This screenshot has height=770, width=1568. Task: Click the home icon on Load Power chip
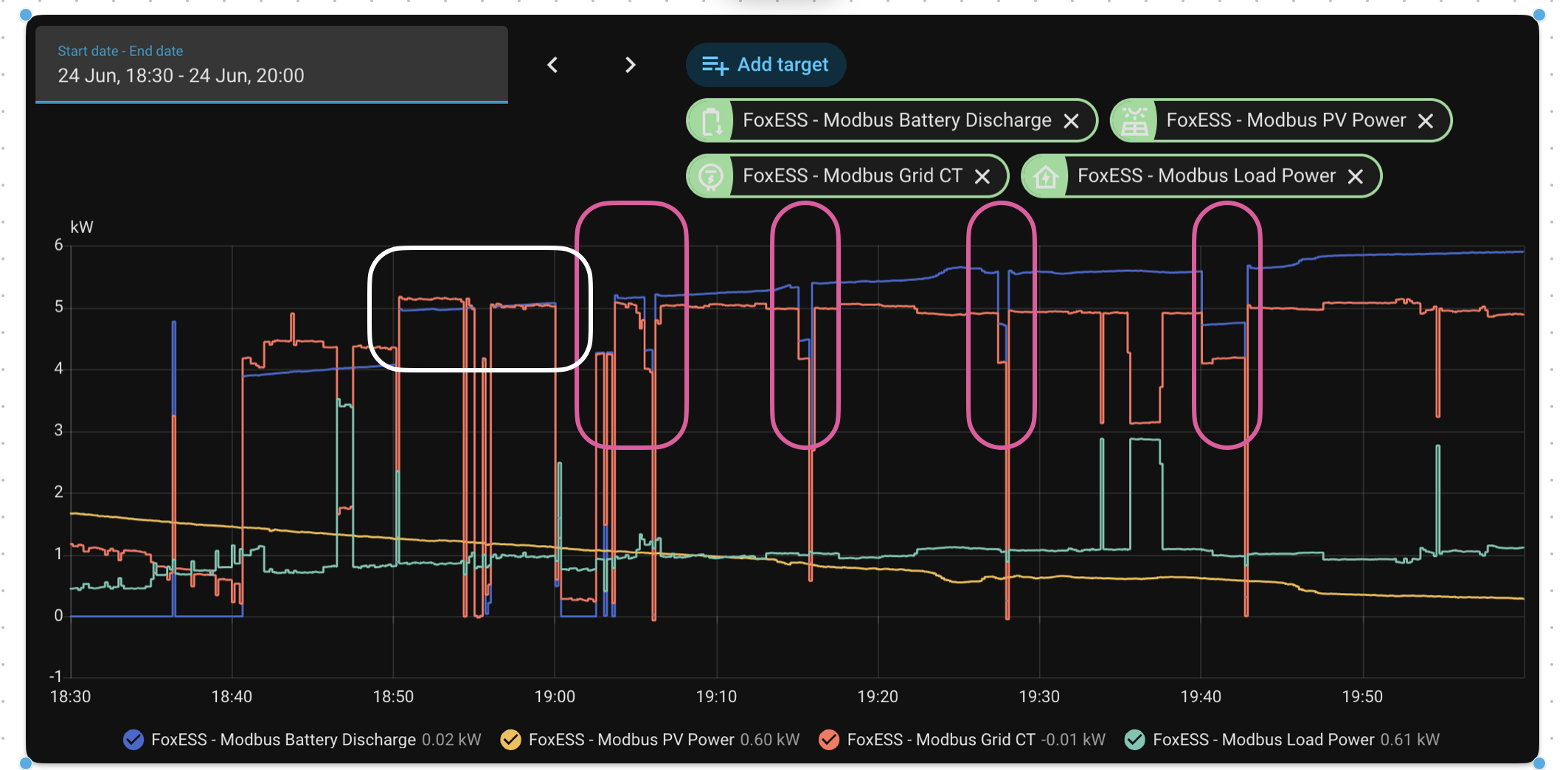[1046, 176]
